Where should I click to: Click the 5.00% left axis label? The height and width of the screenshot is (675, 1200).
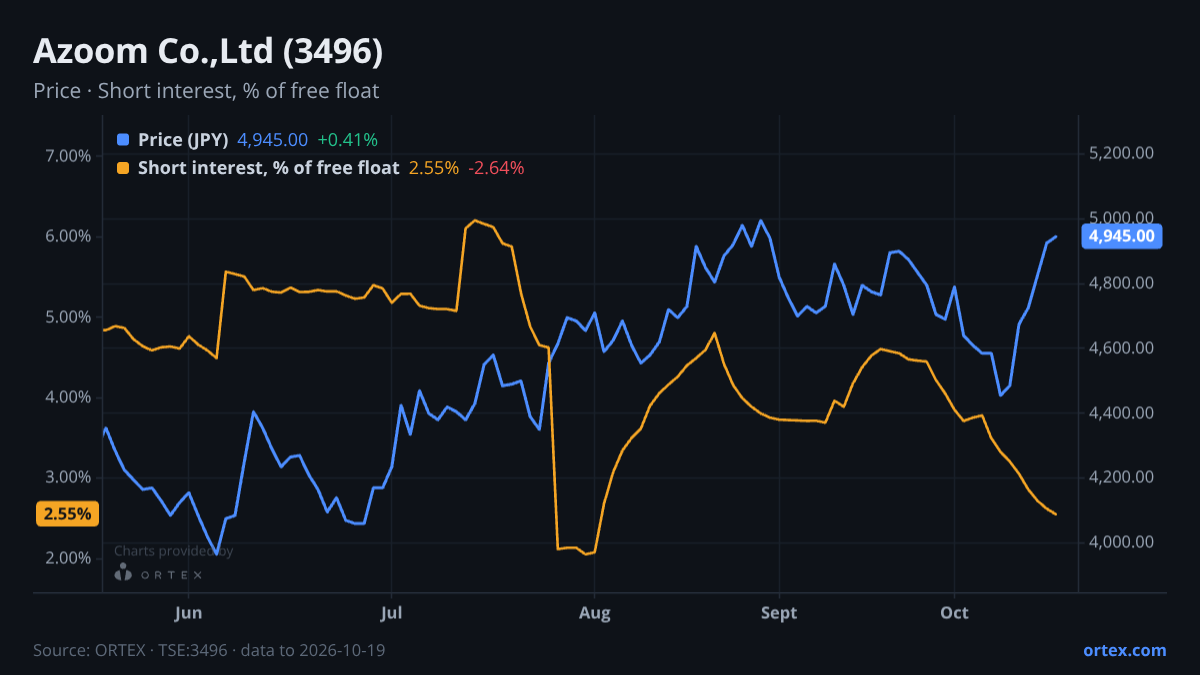(x=68, y=317)
